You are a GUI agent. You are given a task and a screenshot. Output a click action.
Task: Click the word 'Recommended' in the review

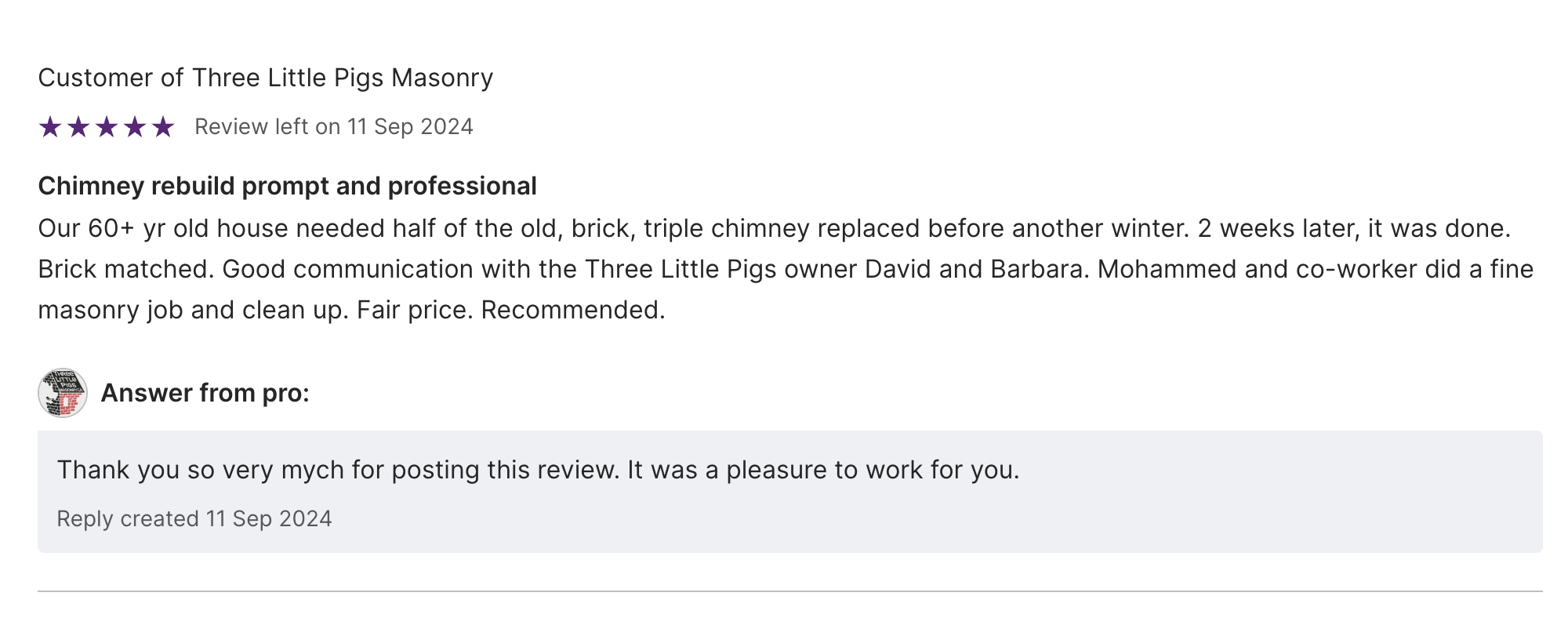572,310
